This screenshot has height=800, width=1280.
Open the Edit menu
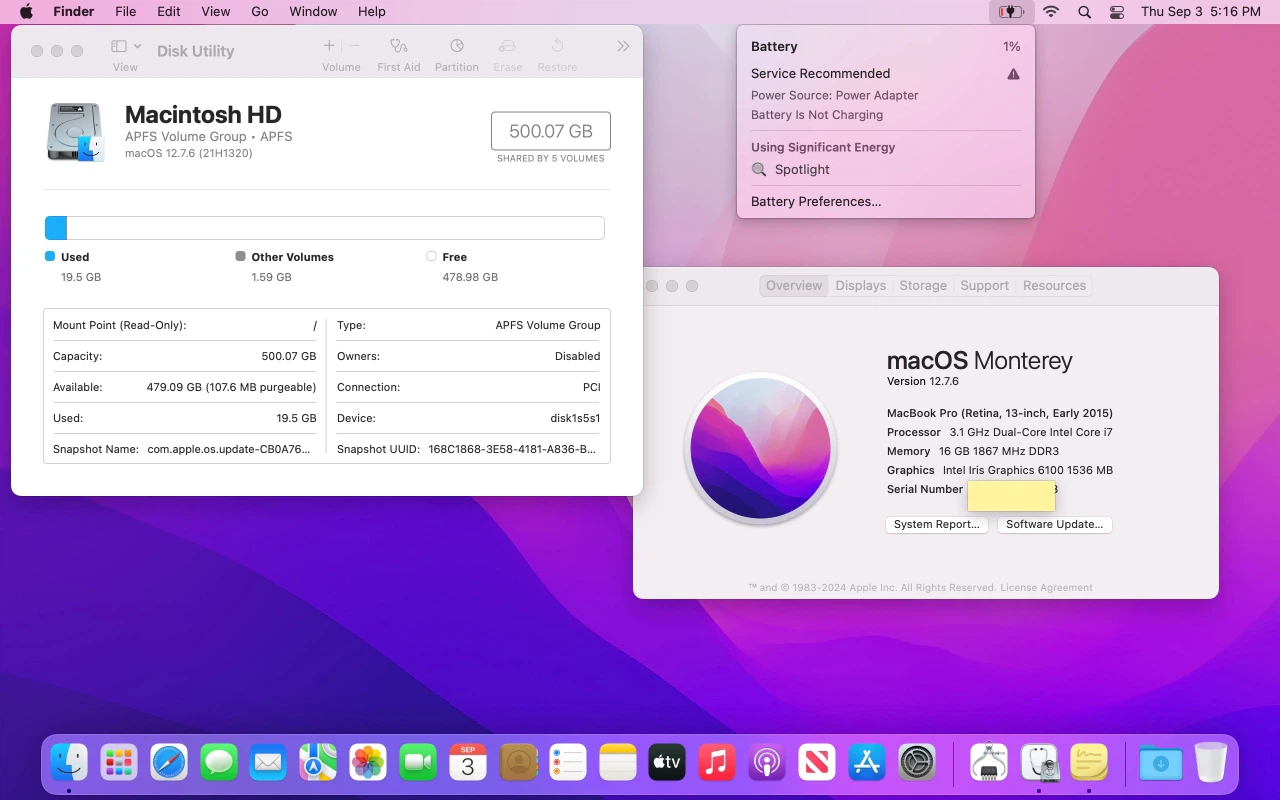169,12
